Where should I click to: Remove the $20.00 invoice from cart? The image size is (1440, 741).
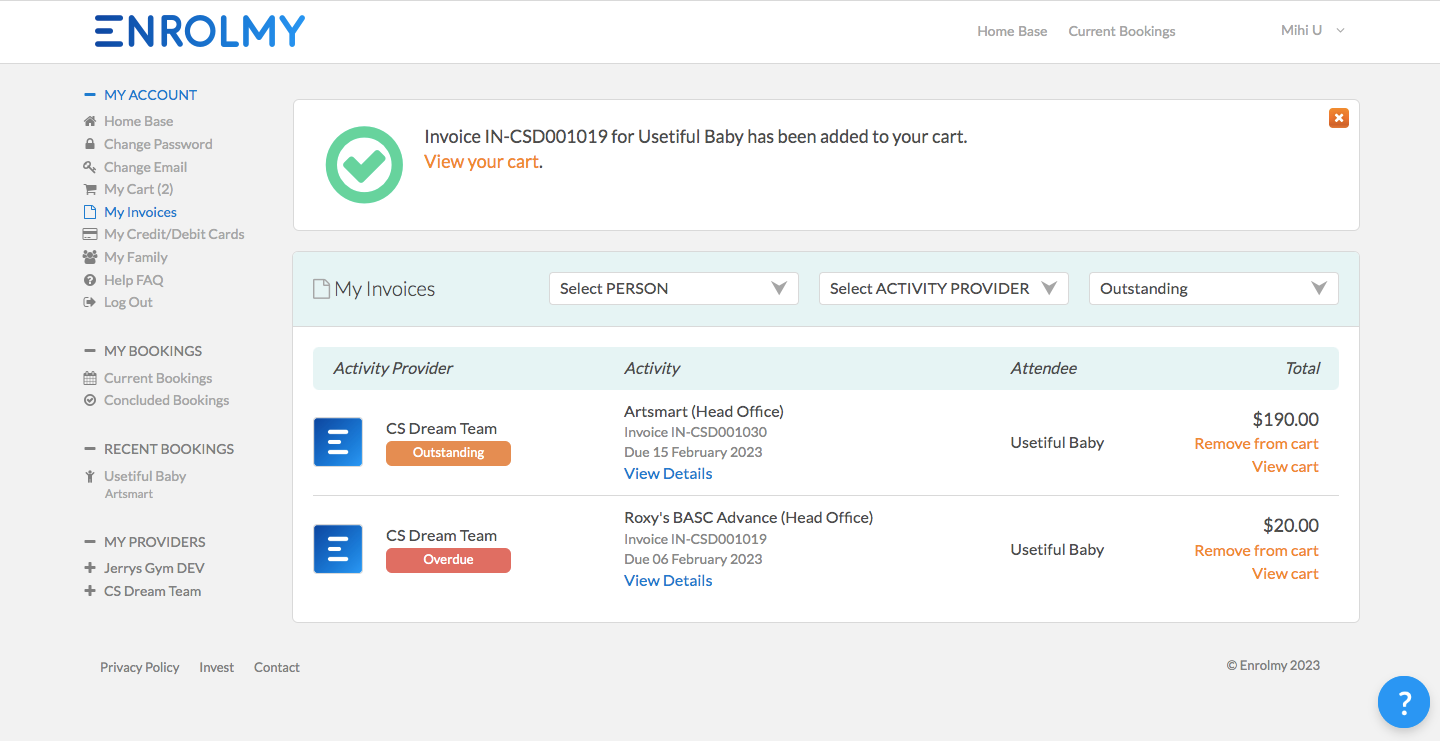point(1256,550)
